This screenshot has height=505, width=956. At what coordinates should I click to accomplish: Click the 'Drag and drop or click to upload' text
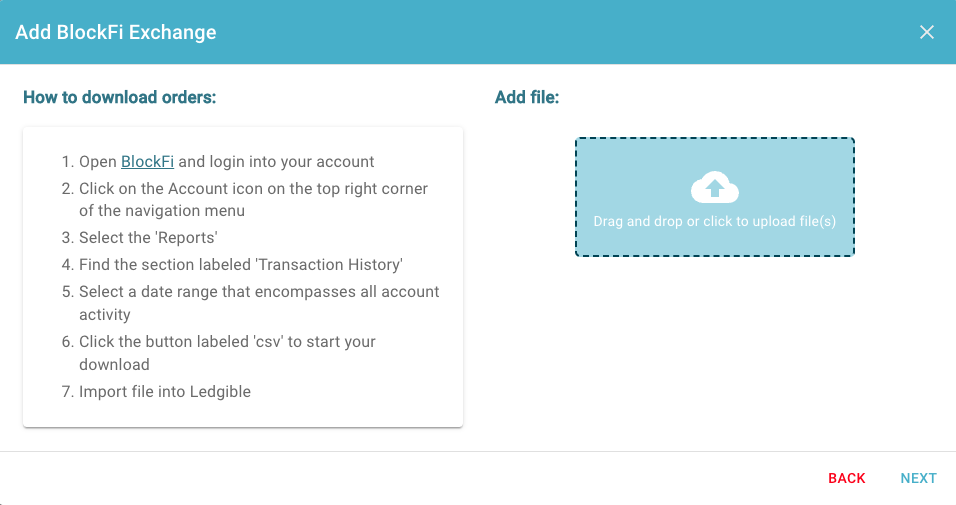coord(715,221)
